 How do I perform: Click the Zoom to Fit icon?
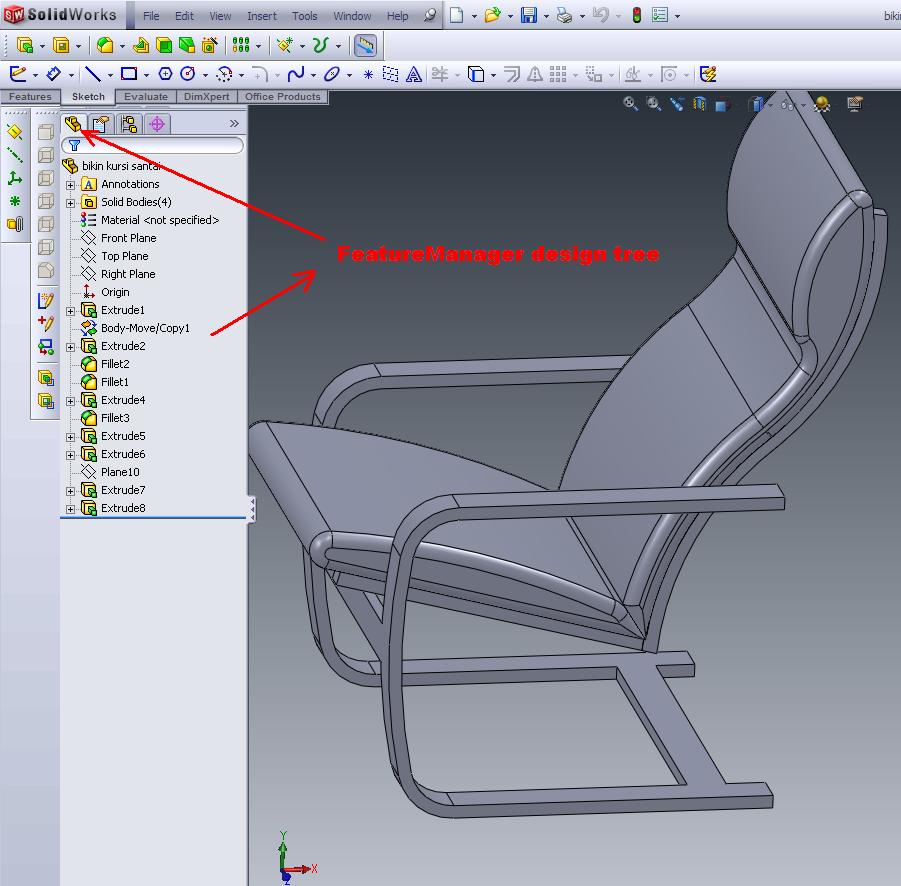click(x=628, y=103)
